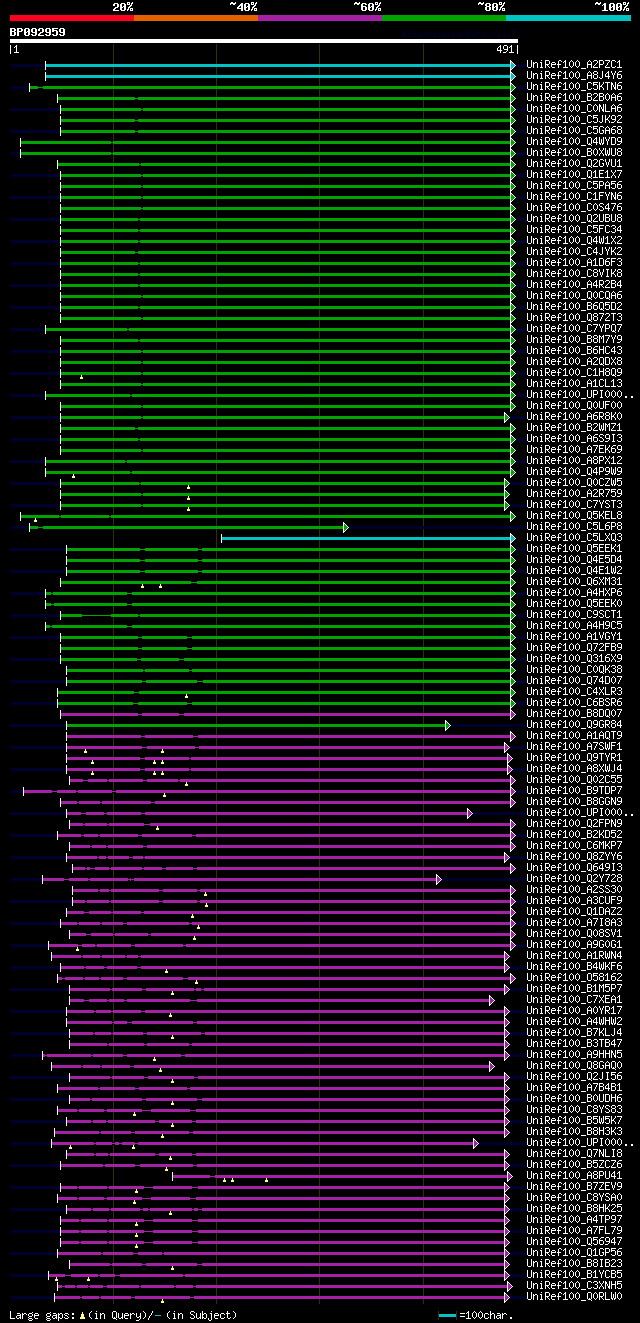640x1323 pixels.
Task: Select the UniRef100_Q2FPN9 label
Action: click(x=574, y=823)
